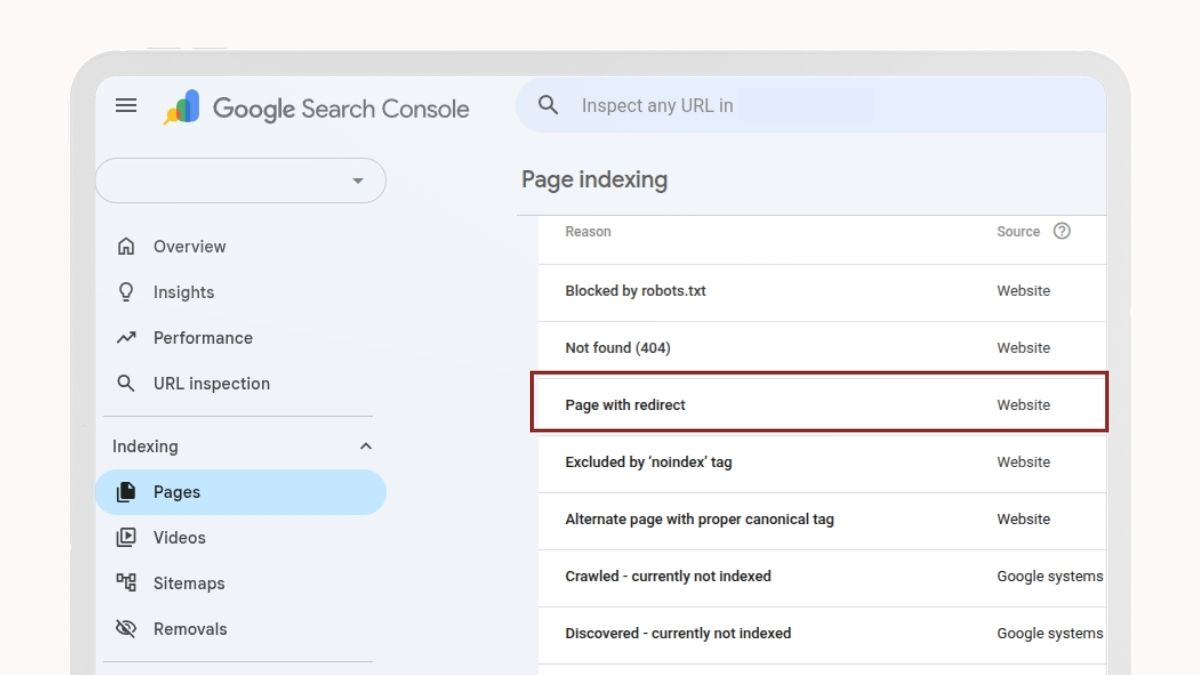The width and height of the screenshot is (1200, 675).
Task: Click the Pages document icon
Action: [x=126, y=492]
